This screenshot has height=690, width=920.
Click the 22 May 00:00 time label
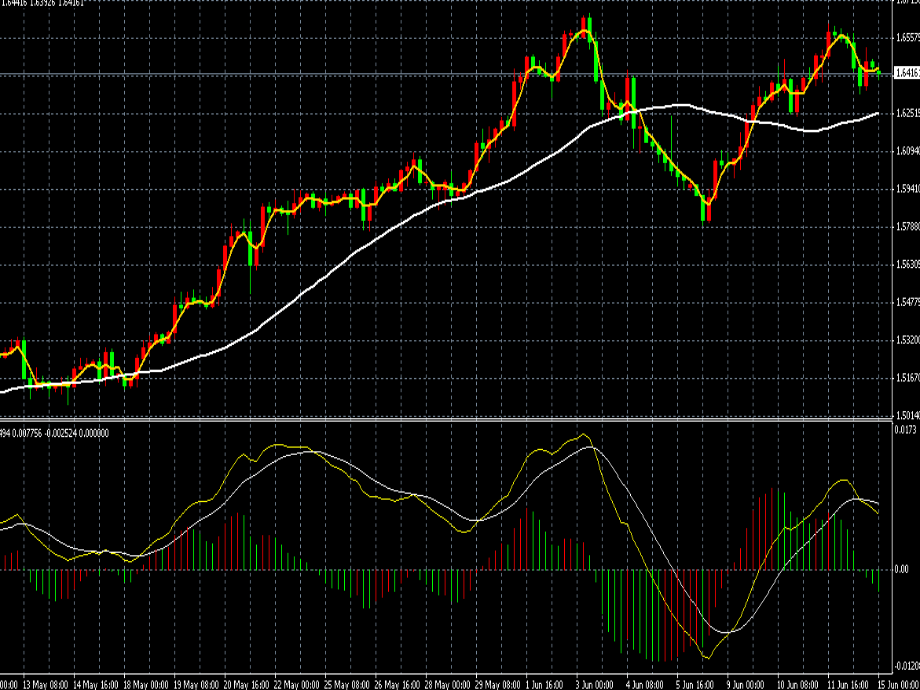click(x=297, y=685)
